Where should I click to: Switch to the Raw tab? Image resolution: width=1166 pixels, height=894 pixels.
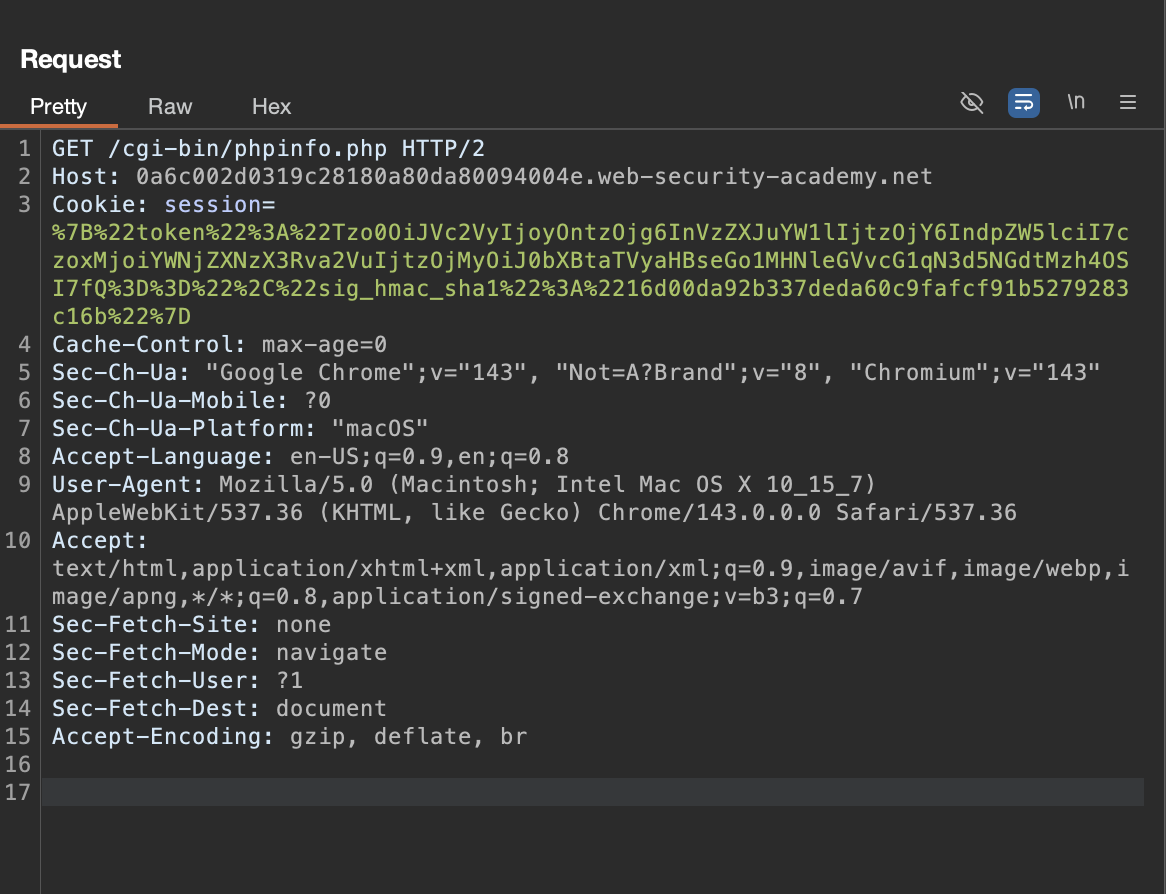(170, 106)
